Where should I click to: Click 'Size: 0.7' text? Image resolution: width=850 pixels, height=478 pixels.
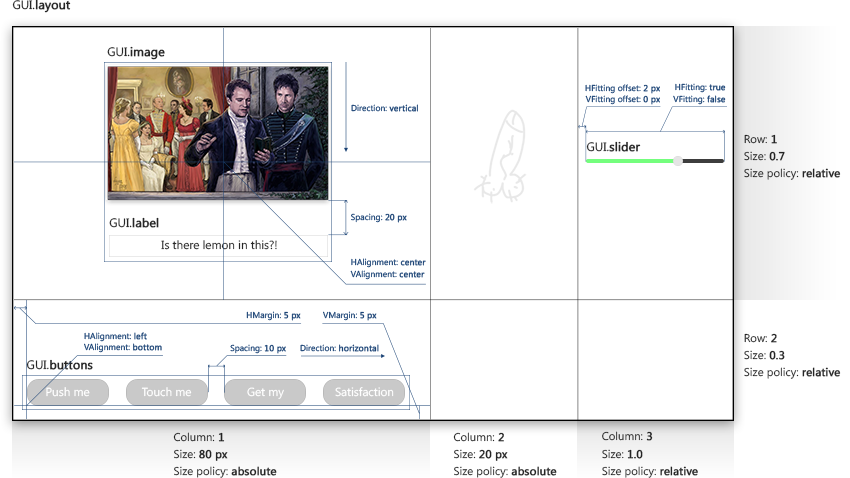point(764,157)
